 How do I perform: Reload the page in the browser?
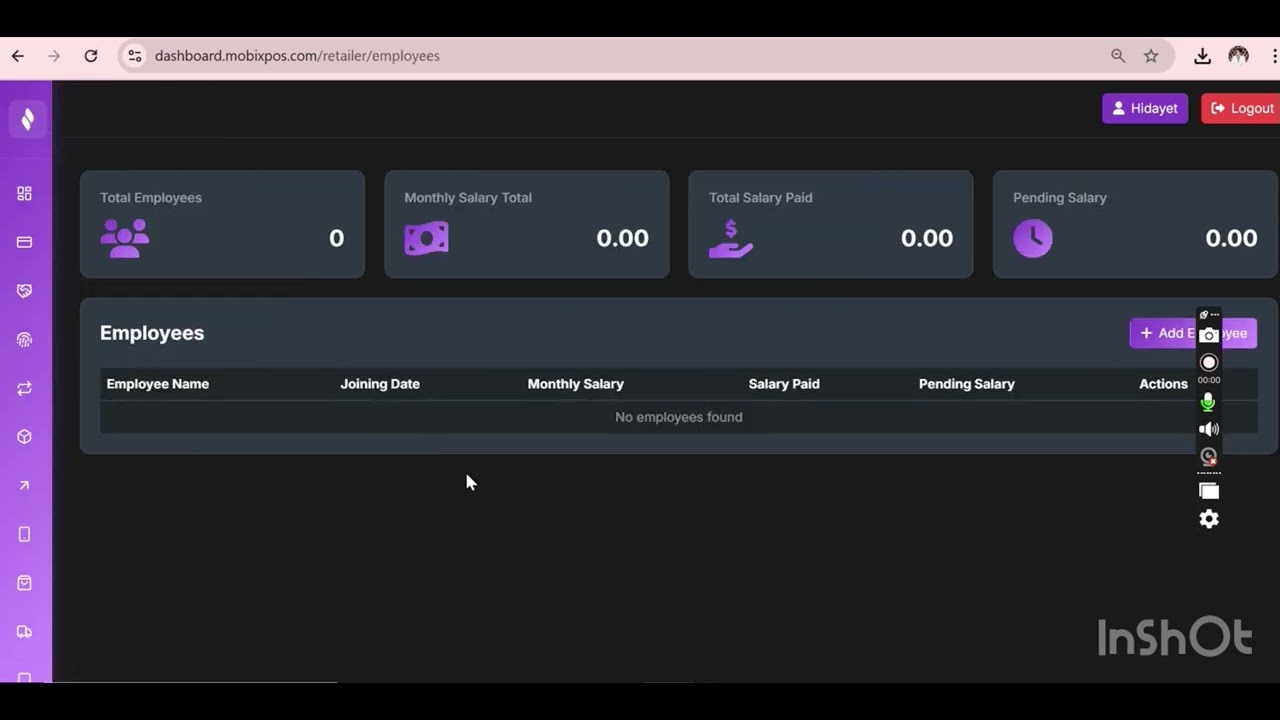point(91,56)
